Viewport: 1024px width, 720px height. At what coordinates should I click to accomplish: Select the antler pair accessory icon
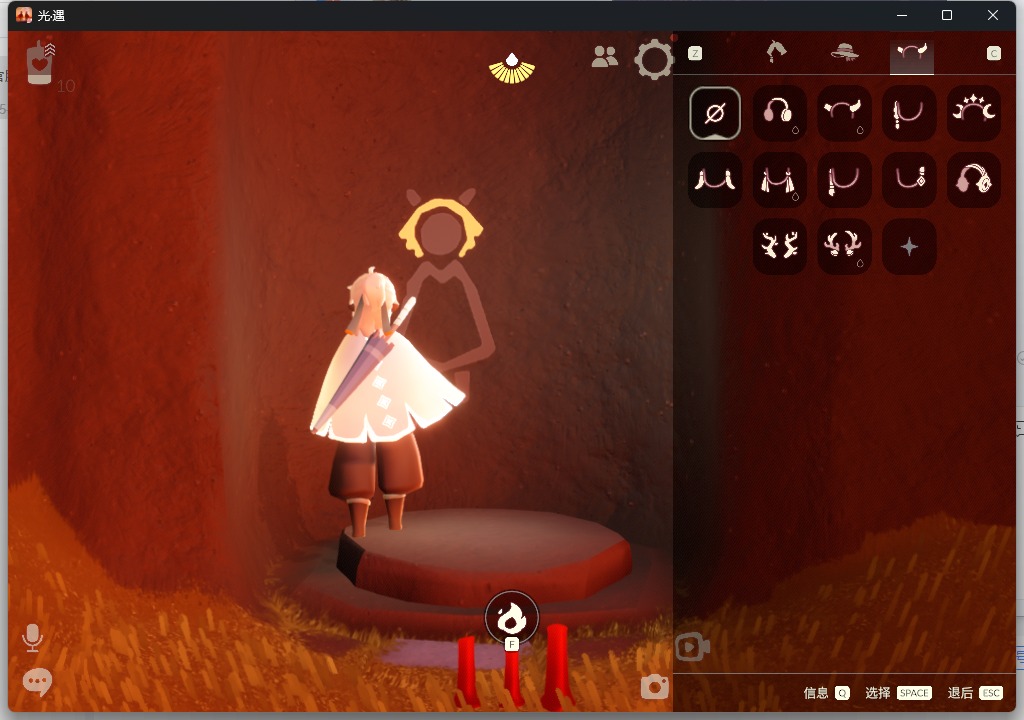click(779, 246)
